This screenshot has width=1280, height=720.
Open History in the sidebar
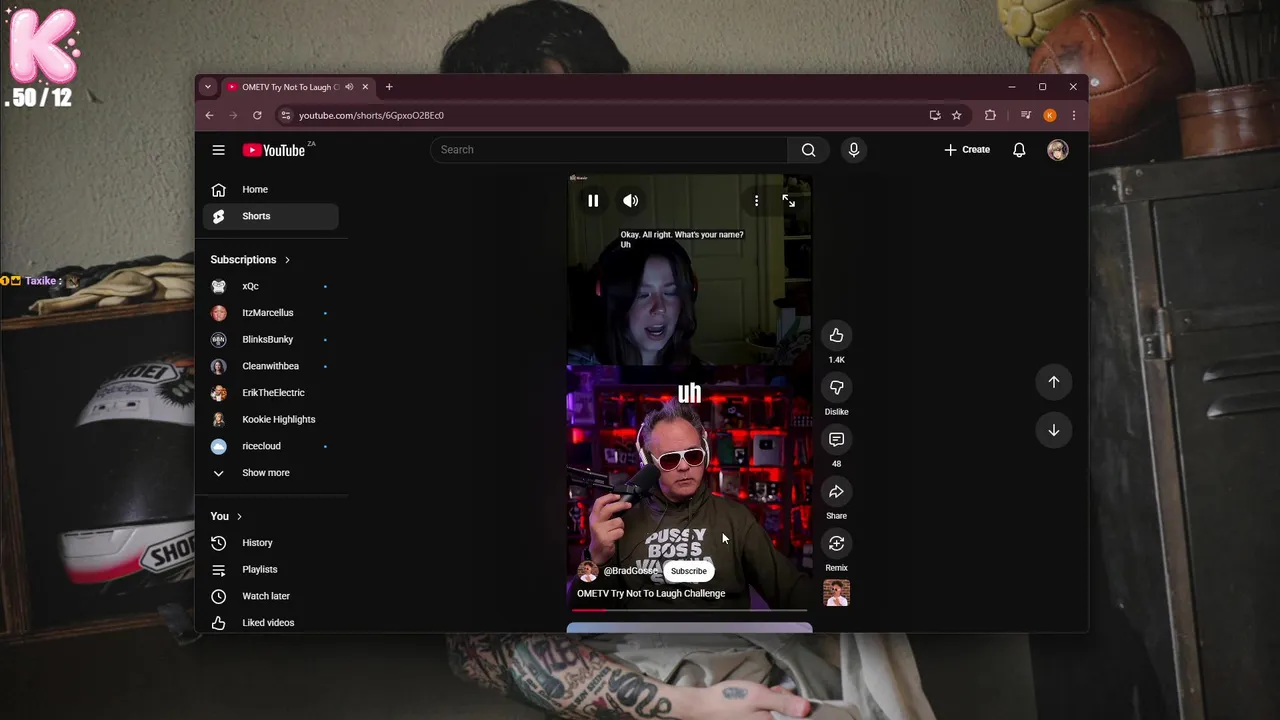[x=271, y=543]
